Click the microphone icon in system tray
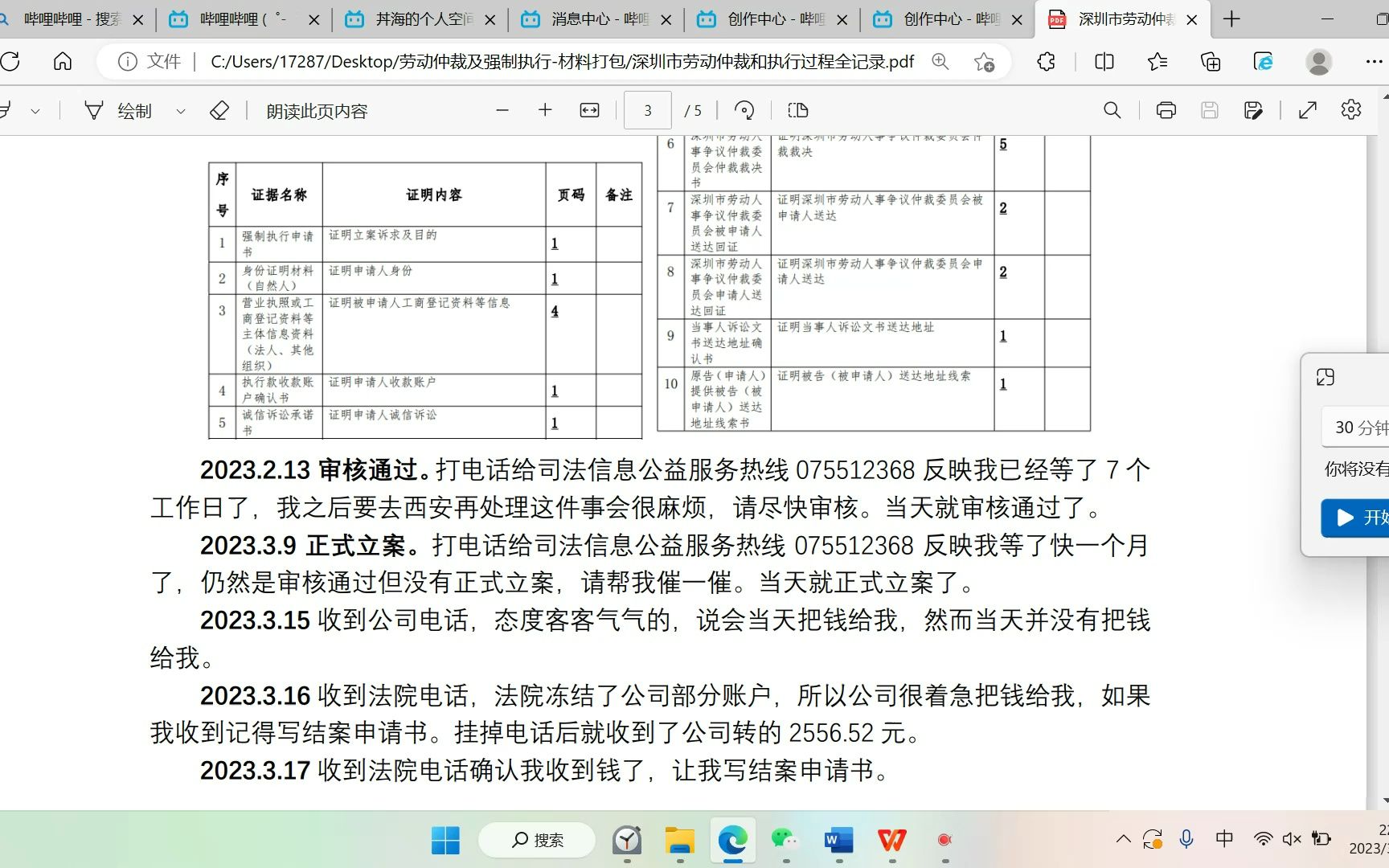This screenshot has height=868, width=1389. coord(1186,840)
